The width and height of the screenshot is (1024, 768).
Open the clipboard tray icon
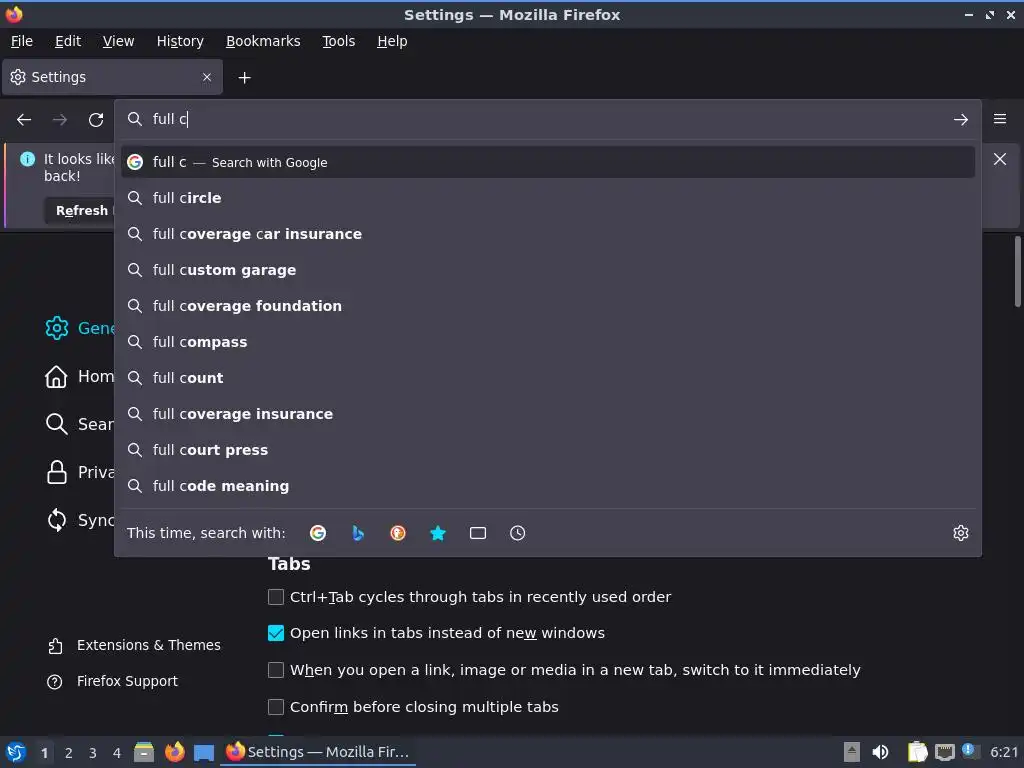pyautogui.click(x=917, y=752)
